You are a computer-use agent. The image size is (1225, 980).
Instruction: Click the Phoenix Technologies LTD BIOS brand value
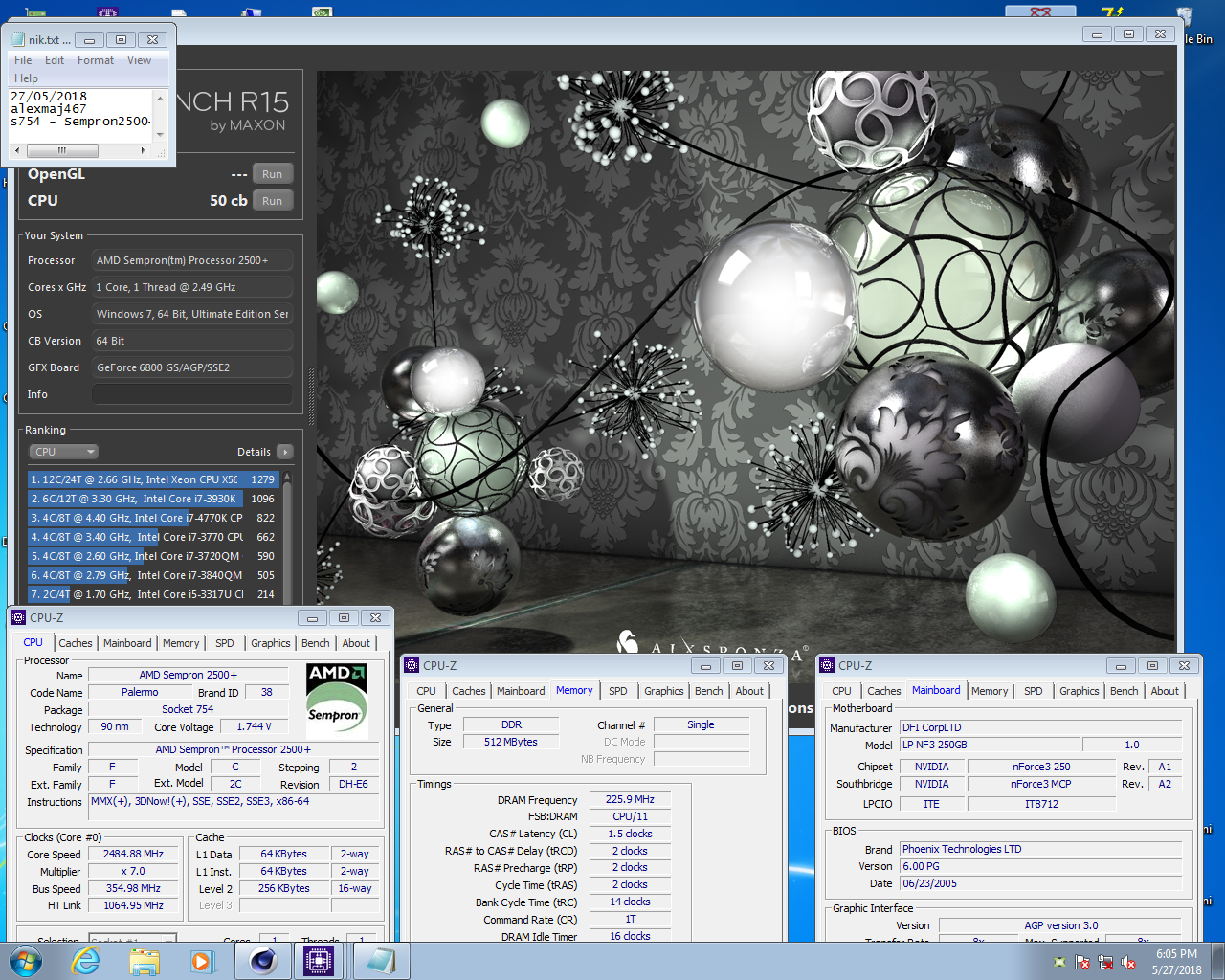[1040, 849]
